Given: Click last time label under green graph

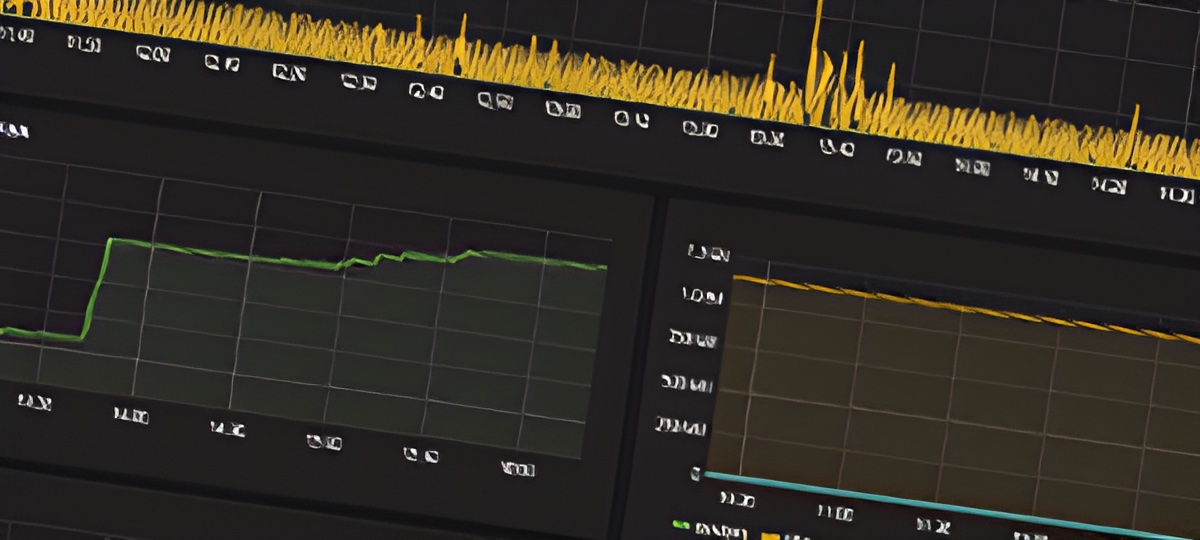Looking at the screenshot, I should 520,468.
